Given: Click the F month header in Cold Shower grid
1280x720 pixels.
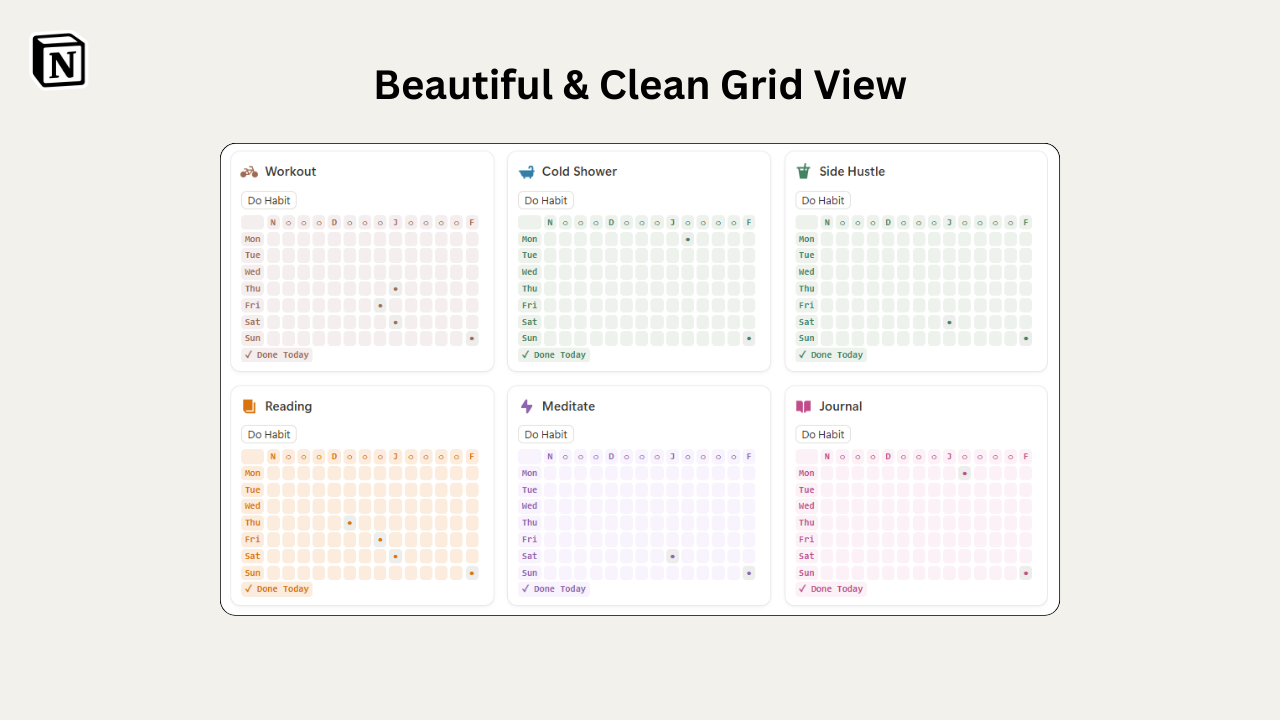Looking at the screenshot, I should pyautogui.click(x=749, y=222).
